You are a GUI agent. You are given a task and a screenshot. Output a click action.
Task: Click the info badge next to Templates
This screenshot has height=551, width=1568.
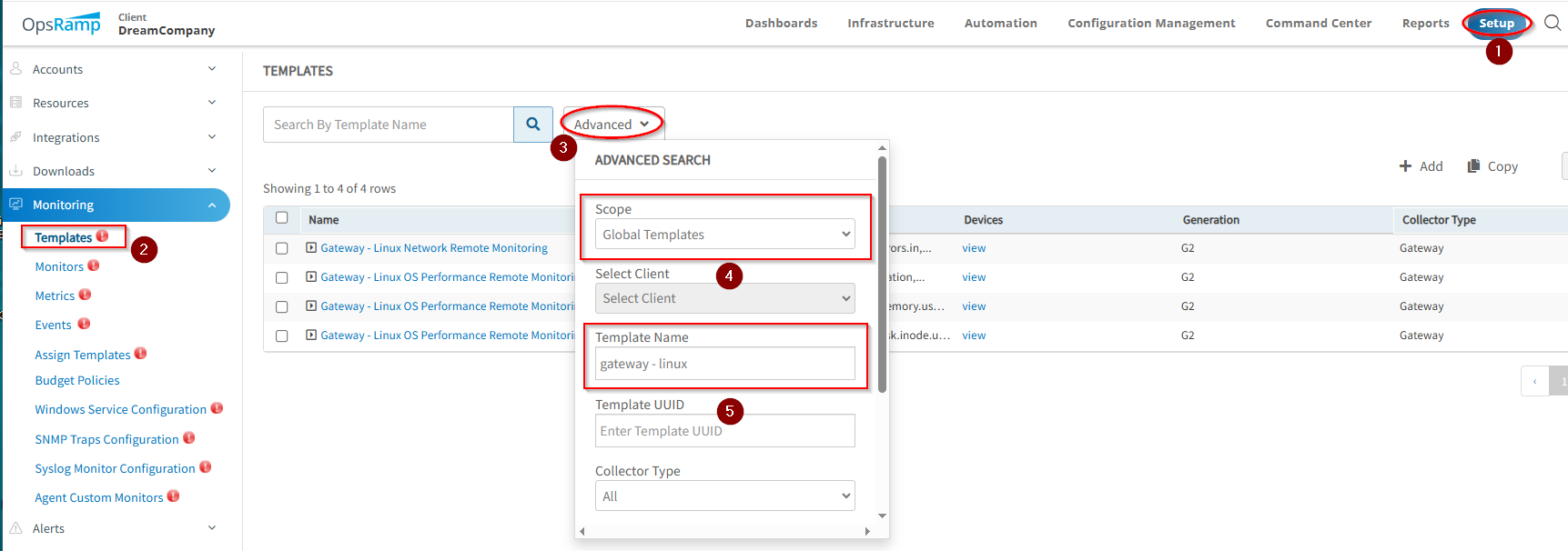pyautogui.click(x=102, y=235)
